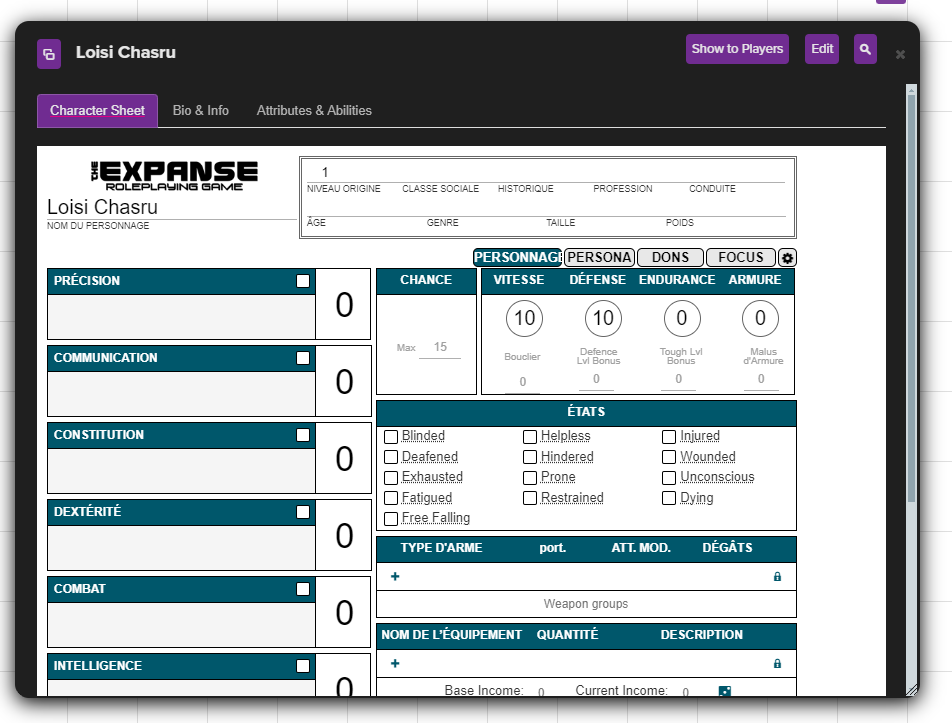This screenshot has height=723, width=952.
Task: Open the Attributes & Abilities tab
Action: (314, 111)
